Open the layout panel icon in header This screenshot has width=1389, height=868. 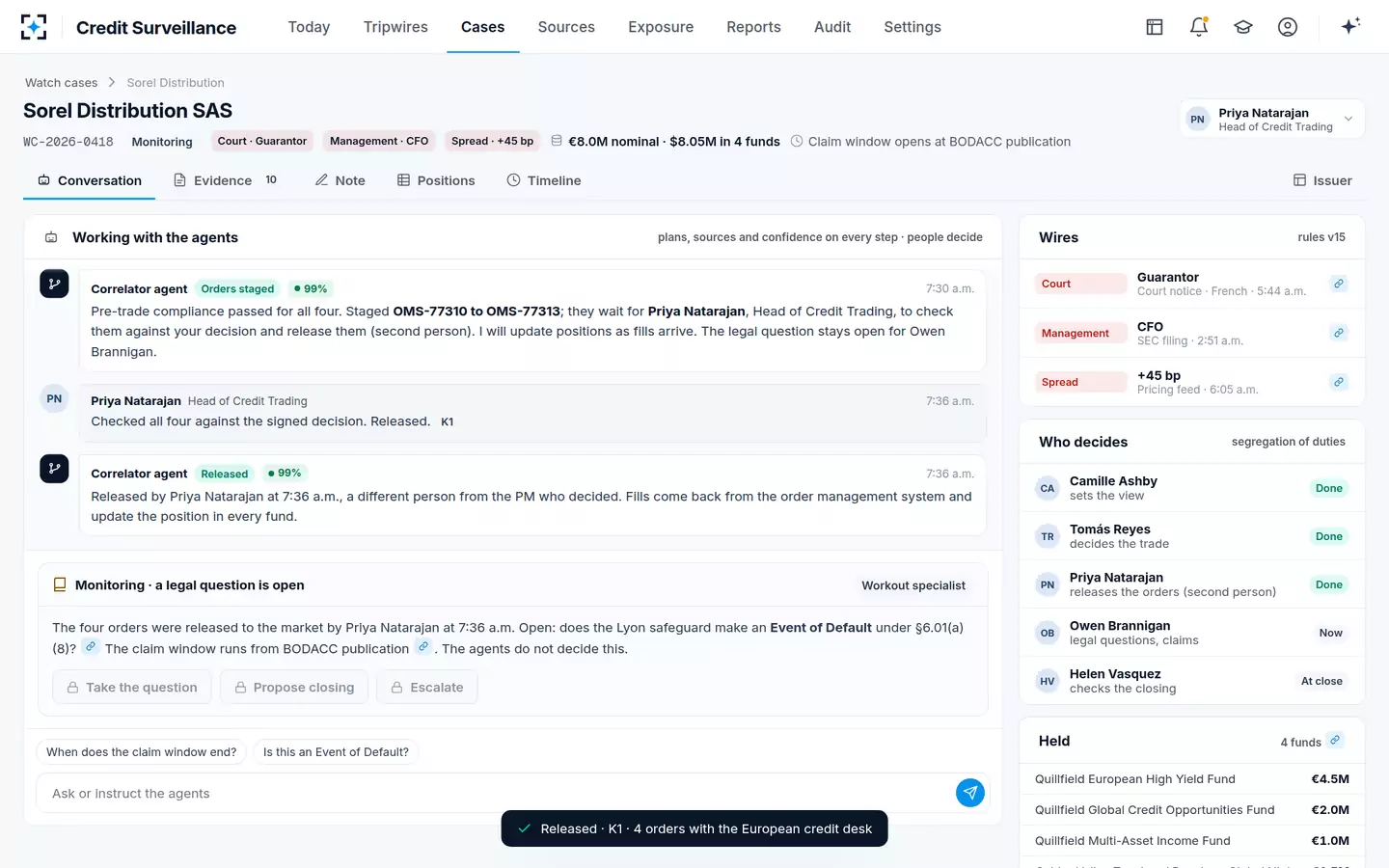(x=1155, y=27)
